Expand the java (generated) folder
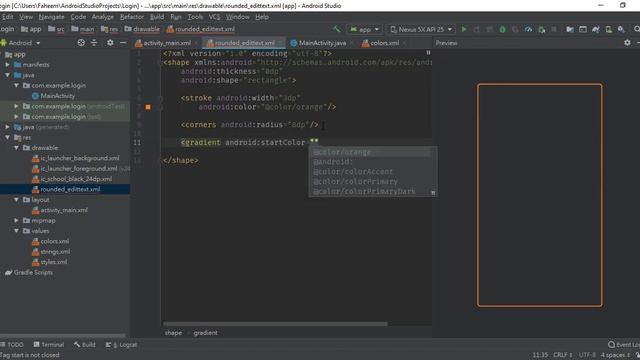The height and width of the screenshot is (360, 640). [x=8, y=127]
